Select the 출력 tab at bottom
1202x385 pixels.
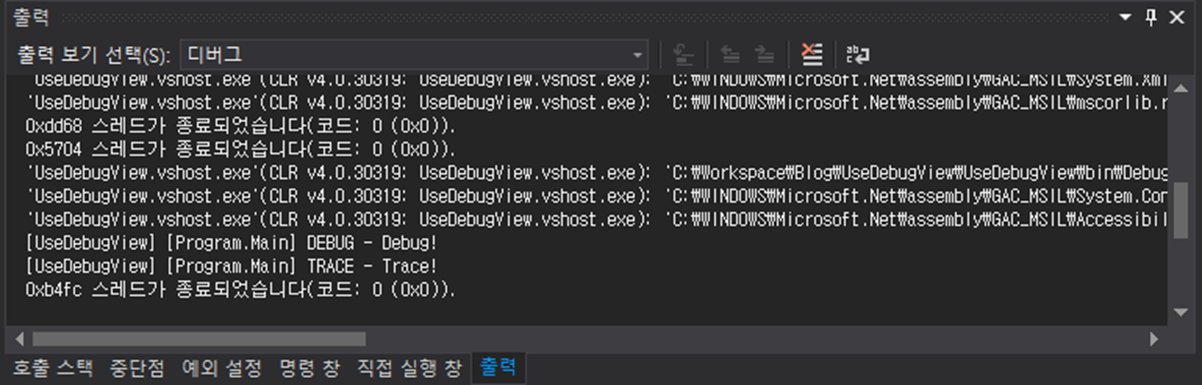click(x=498, y=367)
